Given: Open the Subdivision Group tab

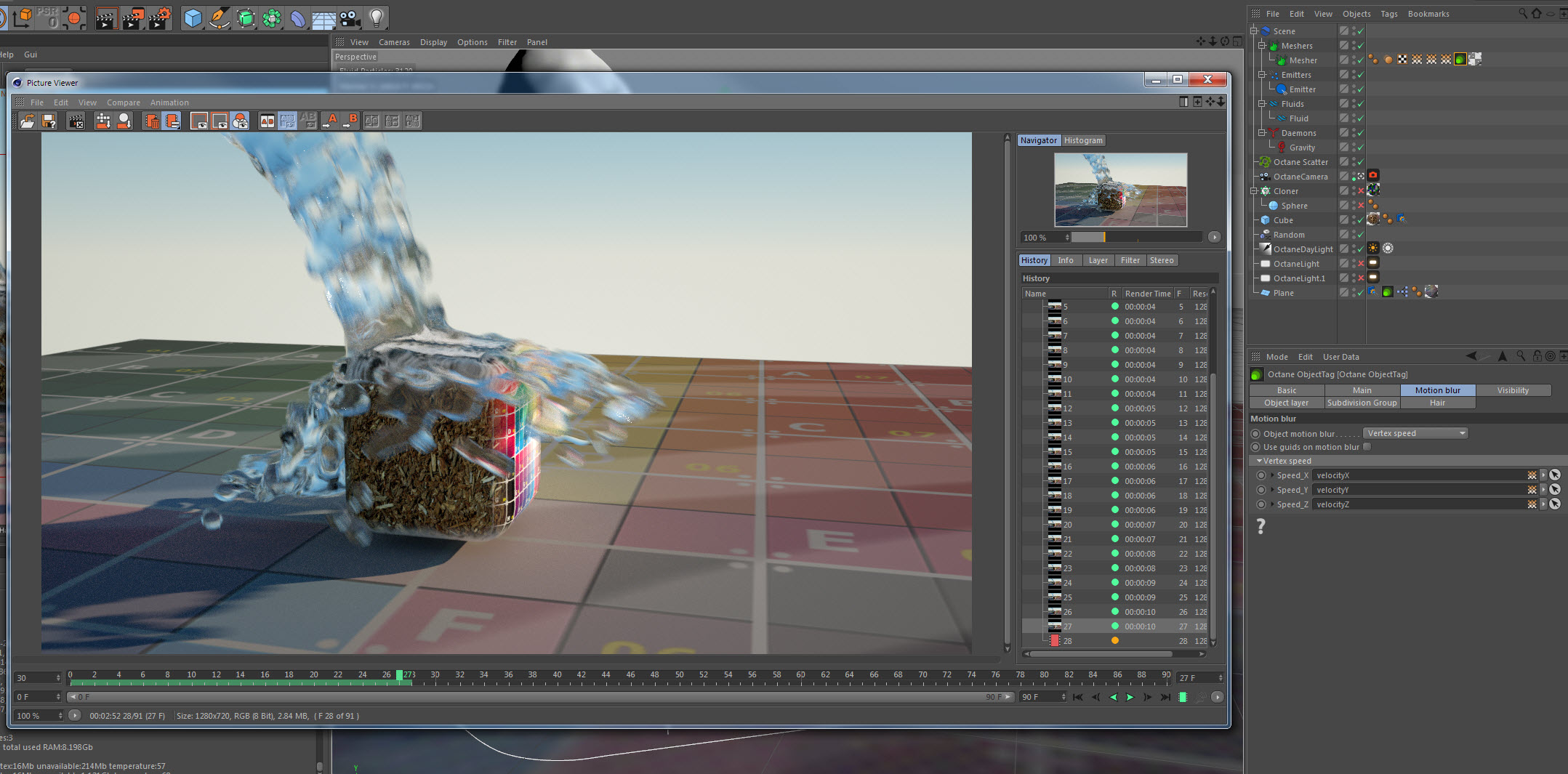Looking at the screenshot, I should (1362, 403).
